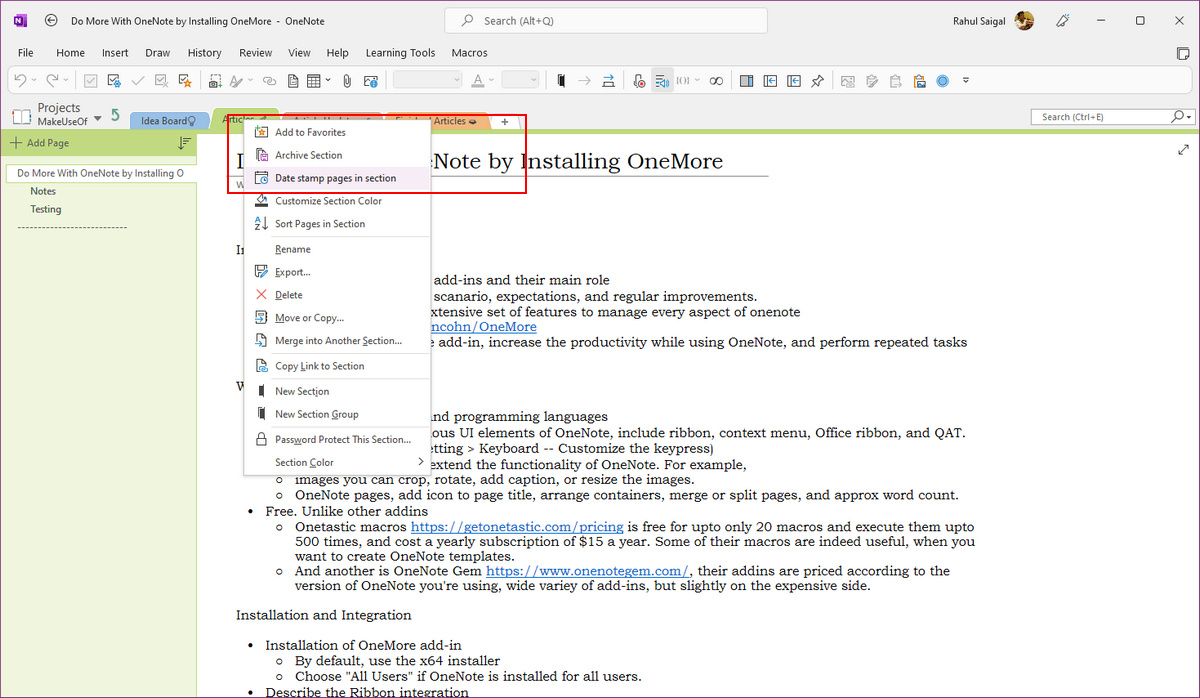Open the onenotegem.com link
This screenshot has height=698, width=1200.
point(587,571)
